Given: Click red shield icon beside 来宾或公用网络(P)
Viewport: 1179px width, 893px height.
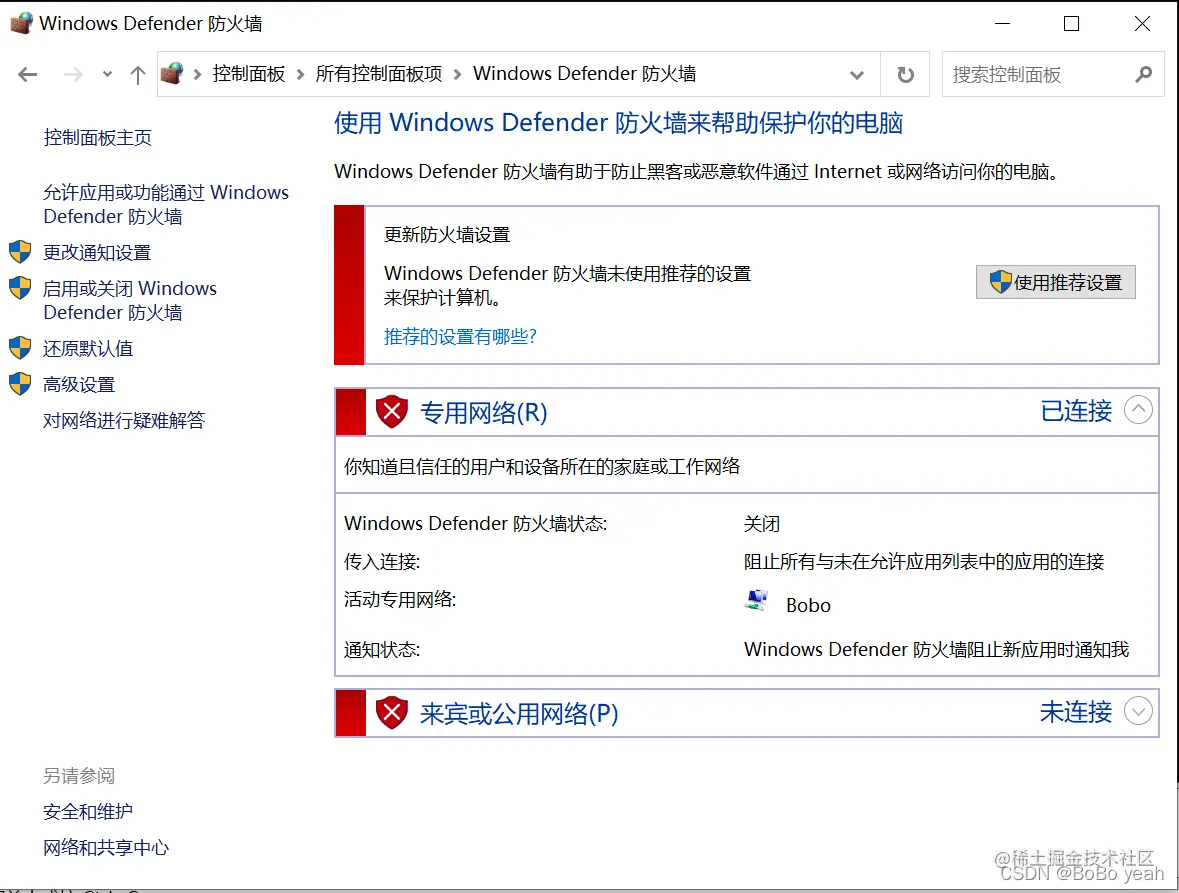Looking at the screenshot, I should pyautogui.click(x=392, y=713).
